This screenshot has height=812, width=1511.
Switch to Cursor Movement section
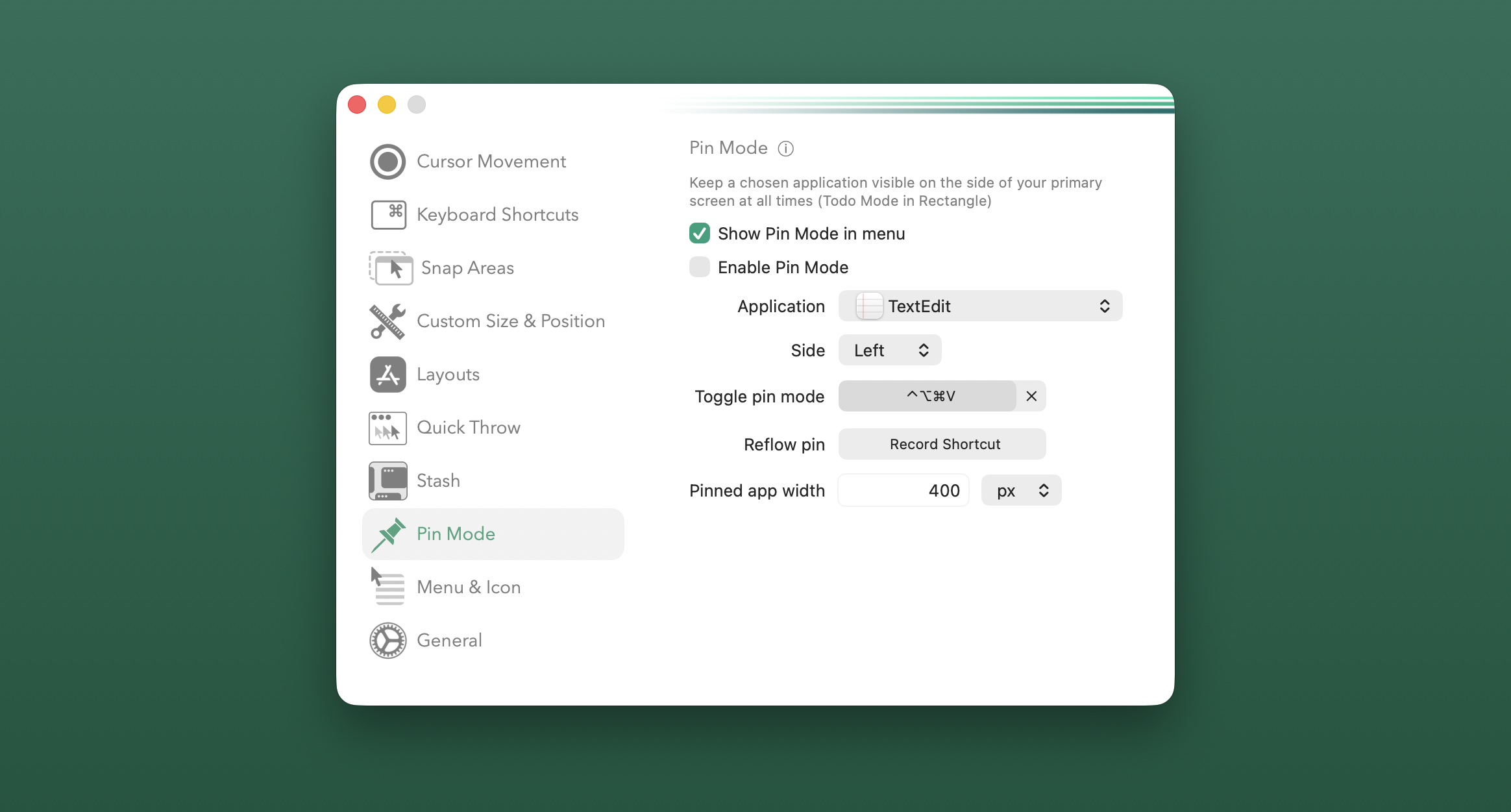tap(491, 162)
